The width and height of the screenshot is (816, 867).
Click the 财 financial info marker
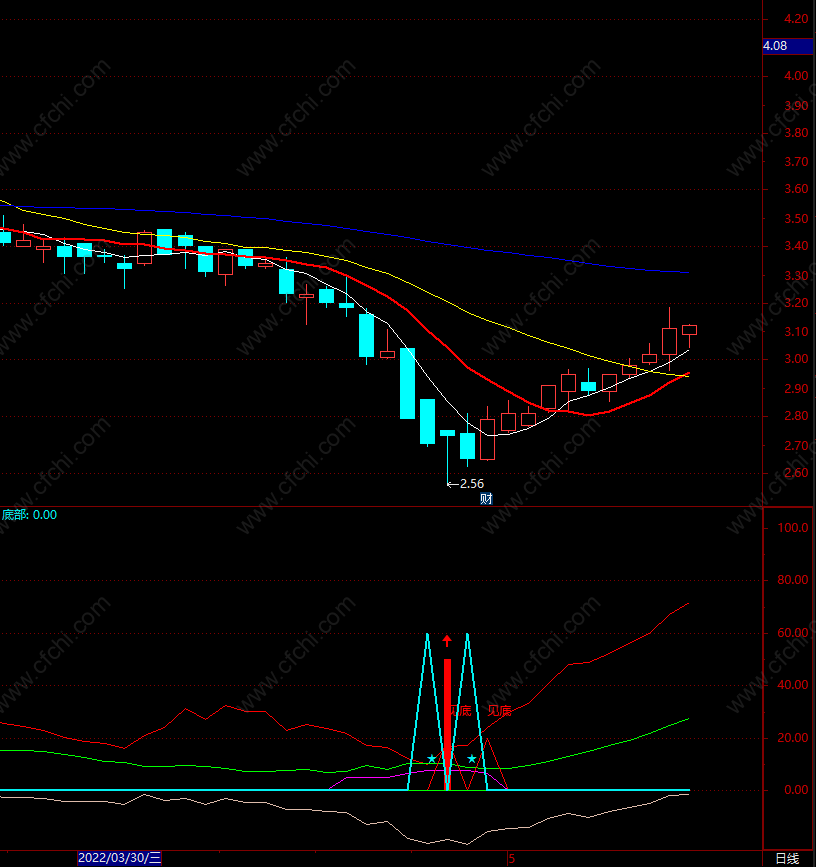coord(486,499)
